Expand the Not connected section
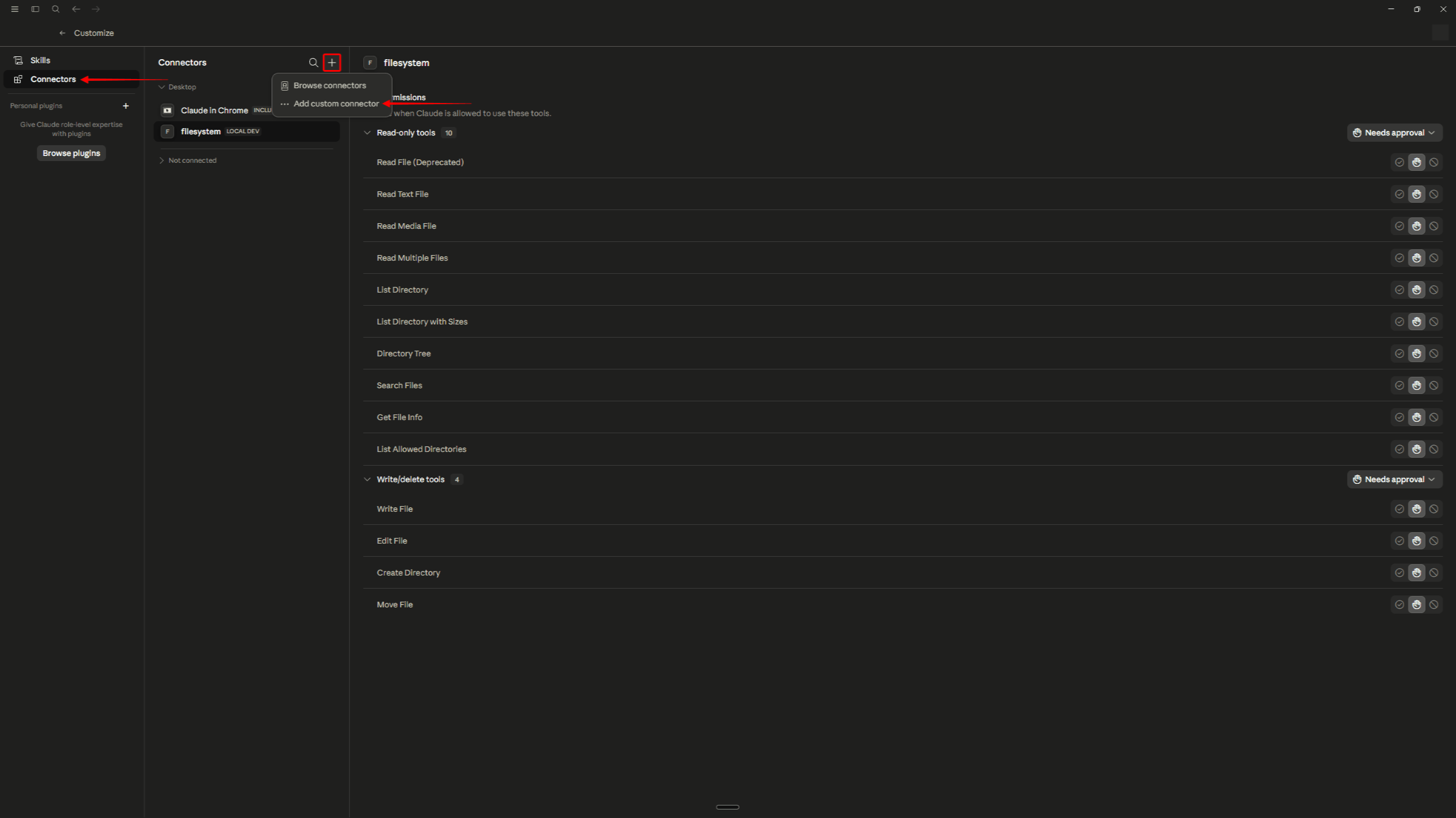 [188, 161]
